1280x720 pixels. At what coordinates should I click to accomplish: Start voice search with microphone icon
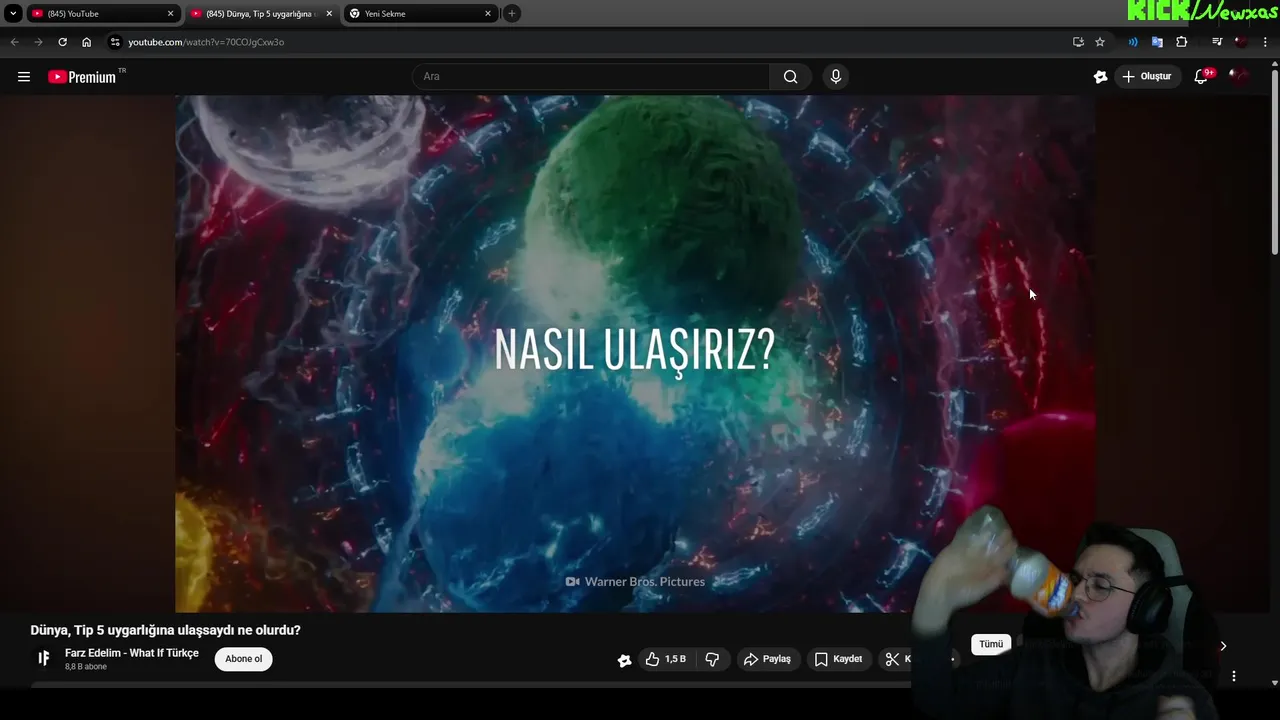click(x=836, y=77)
